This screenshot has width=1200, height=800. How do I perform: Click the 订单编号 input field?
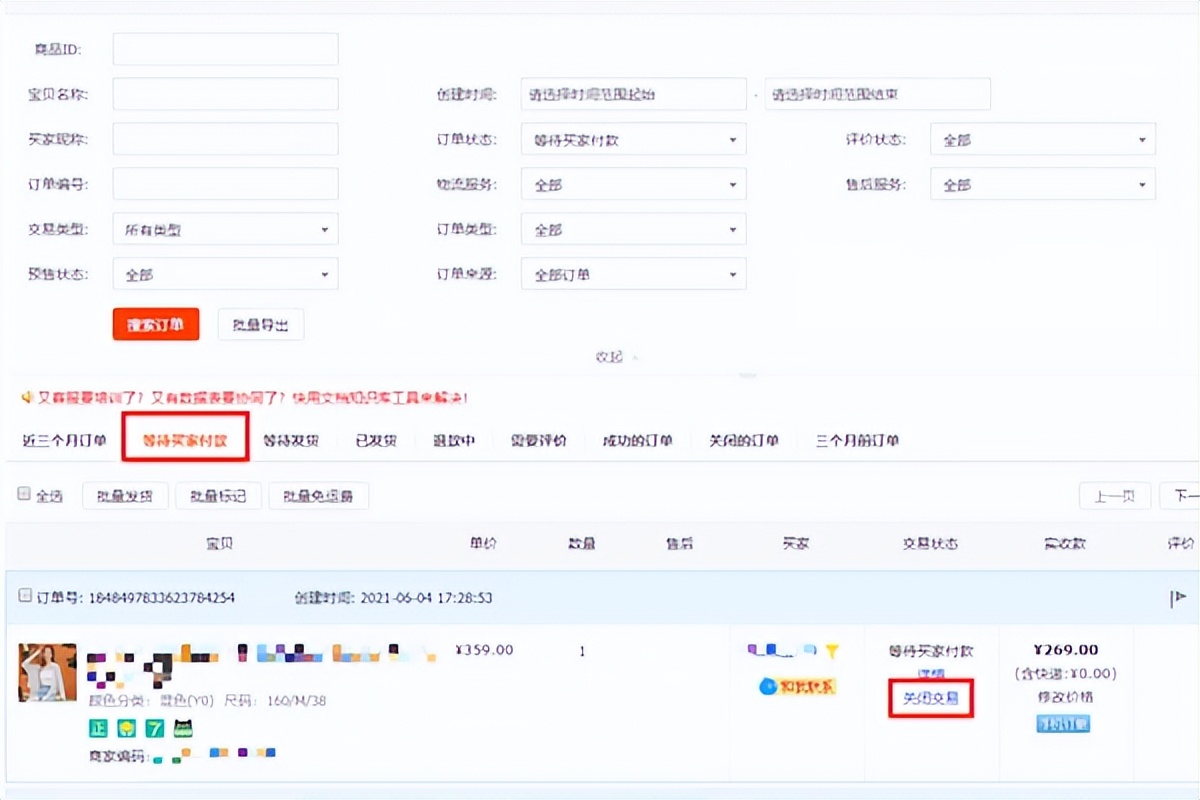[x=224, y=184]
